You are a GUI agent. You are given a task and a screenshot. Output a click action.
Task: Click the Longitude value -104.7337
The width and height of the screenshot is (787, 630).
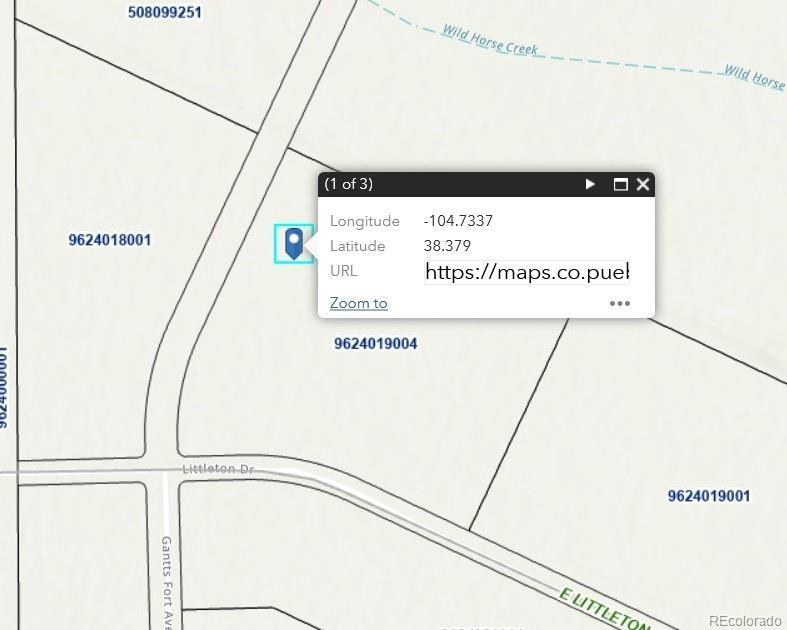tap(458, 221)
